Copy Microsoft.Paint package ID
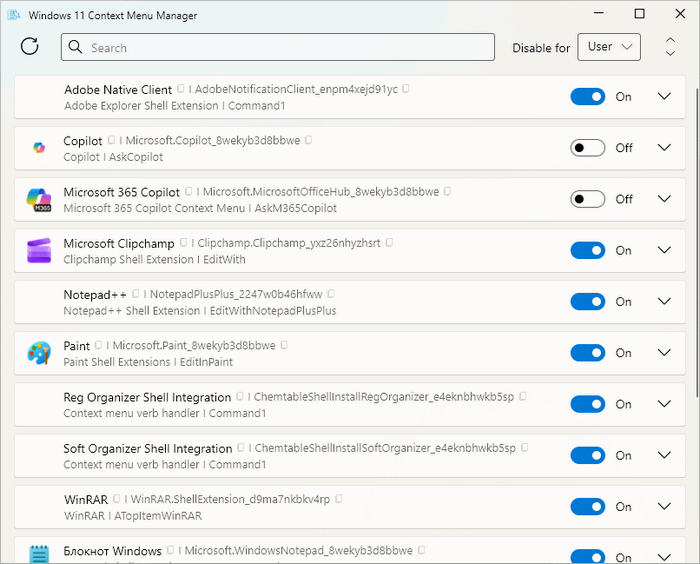This screenshot has height=564, width=700. click(x=284, y=345)
